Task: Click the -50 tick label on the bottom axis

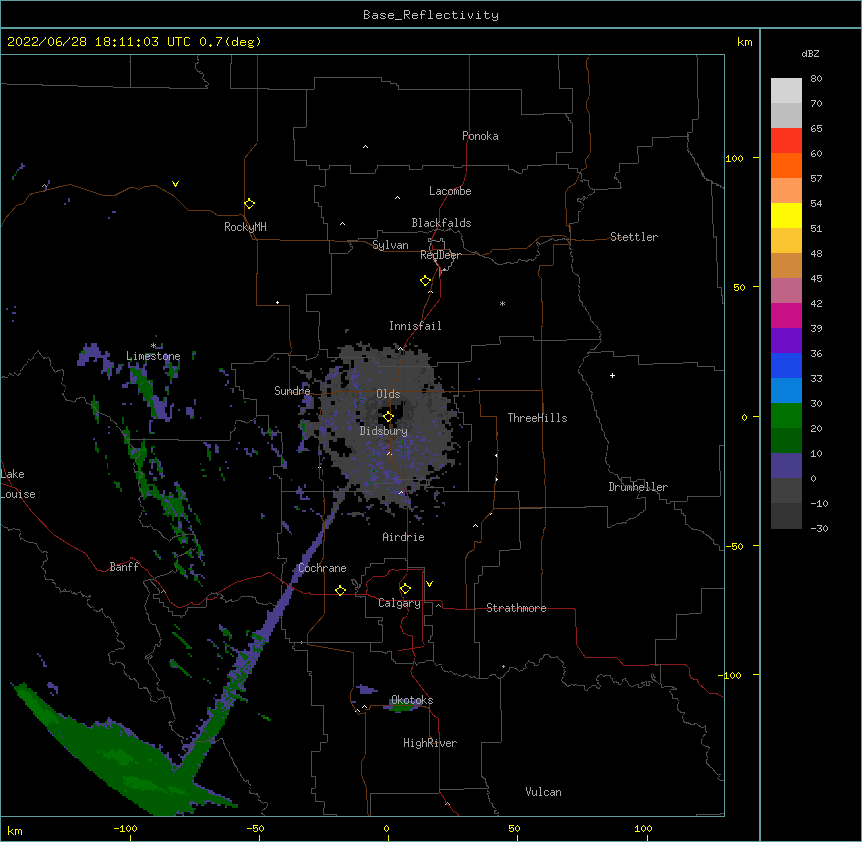Action: 255,828
